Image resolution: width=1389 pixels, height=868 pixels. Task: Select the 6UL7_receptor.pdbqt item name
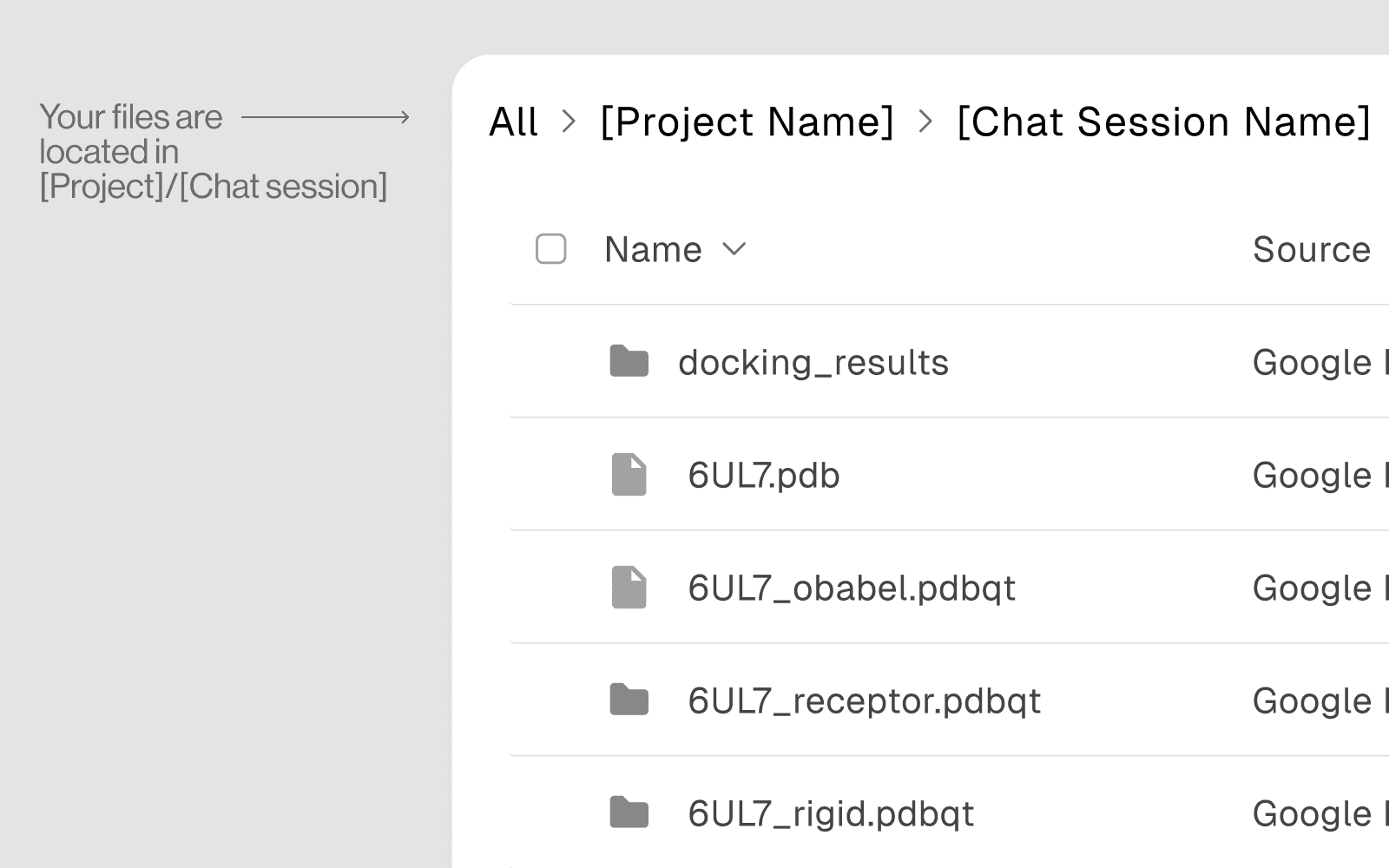point(864,701)
